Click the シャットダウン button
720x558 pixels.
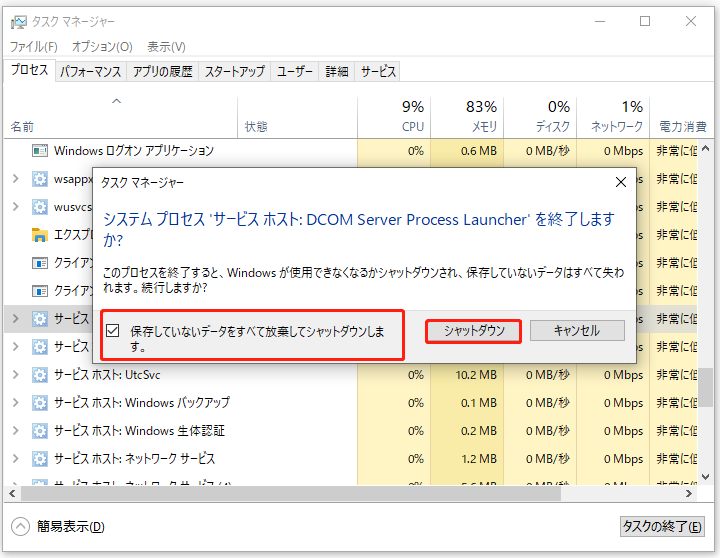point(473,331)
